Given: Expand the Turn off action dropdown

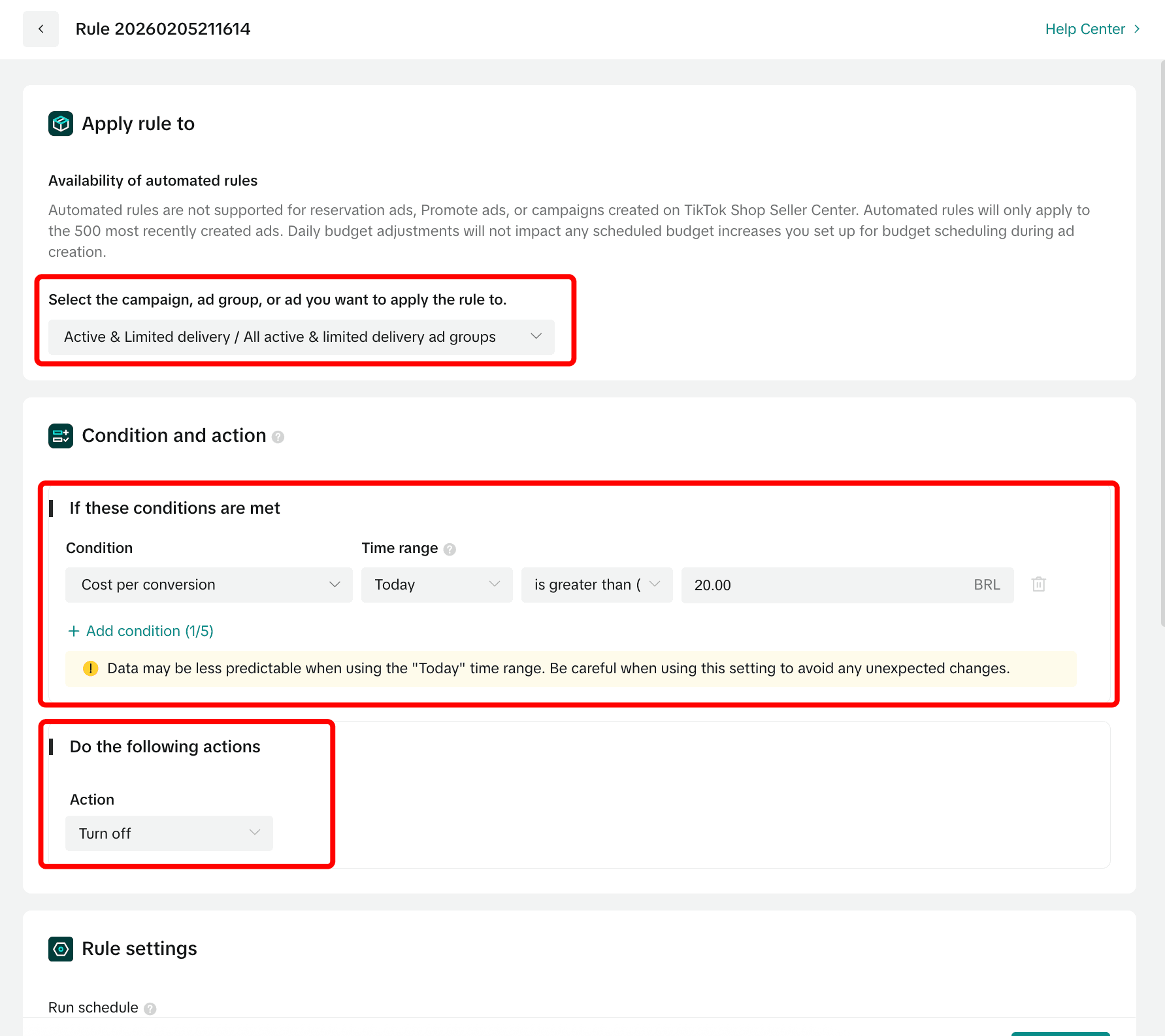Looking at the screenshot, I should 169,833.
